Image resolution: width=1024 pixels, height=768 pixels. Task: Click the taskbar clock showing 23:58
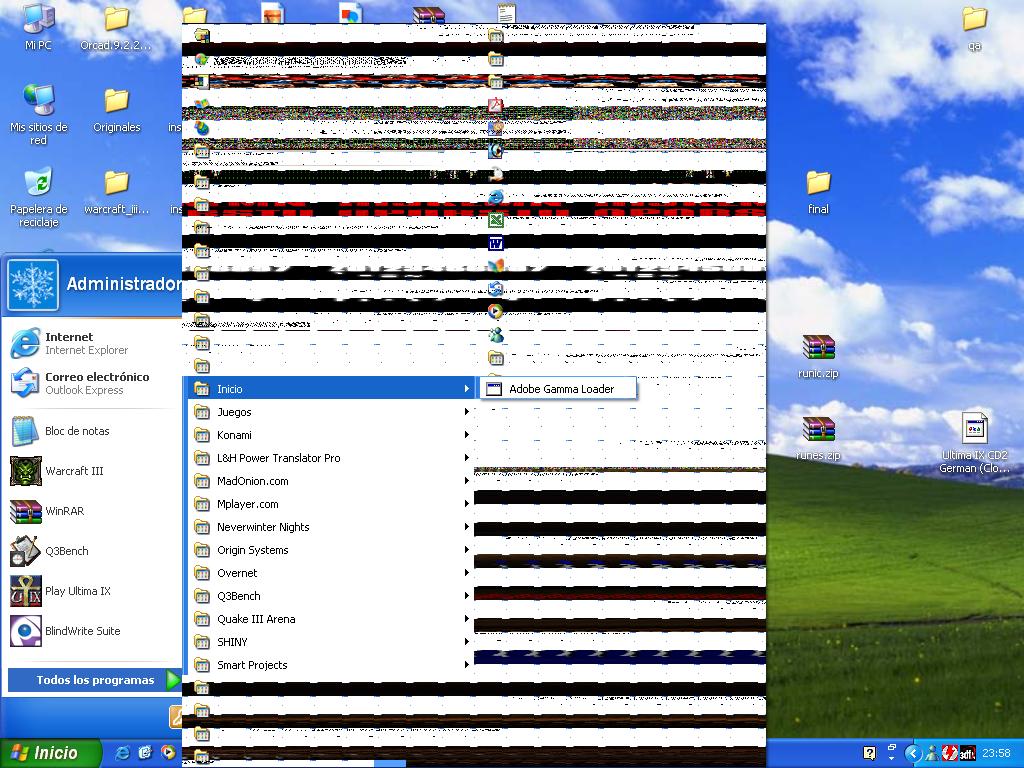pyautogui.click(x=997, y=754)
